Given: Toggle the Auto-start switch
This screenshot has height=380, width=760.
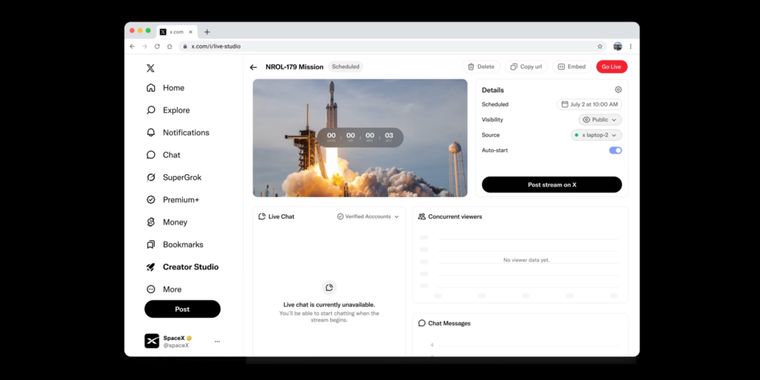Looking at the screenshot, I should (x=616, y=150).
